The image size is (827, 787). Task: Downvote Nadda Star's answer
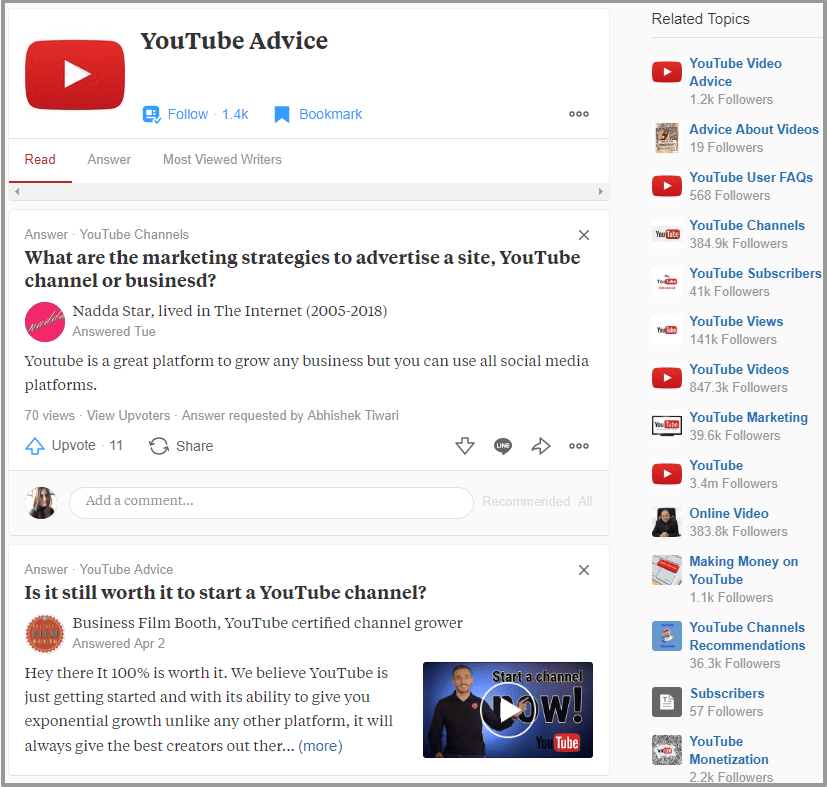[x=465, y=446]
